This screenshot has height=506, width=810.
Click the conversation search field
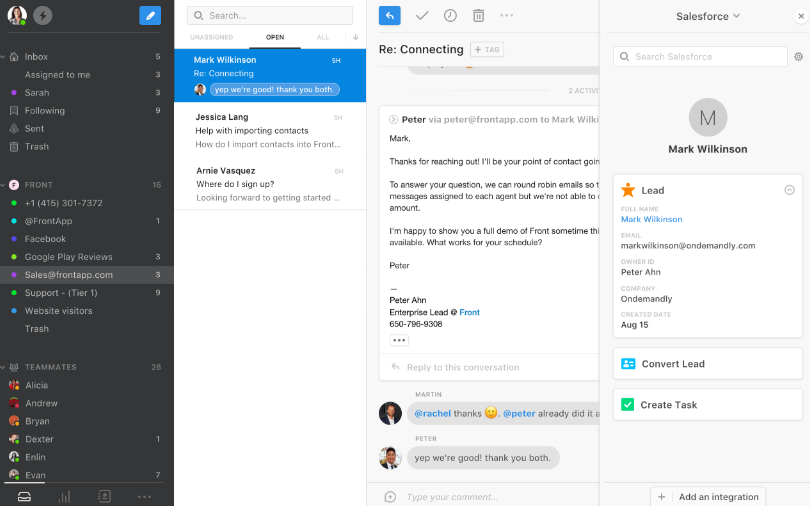[270, 15]
